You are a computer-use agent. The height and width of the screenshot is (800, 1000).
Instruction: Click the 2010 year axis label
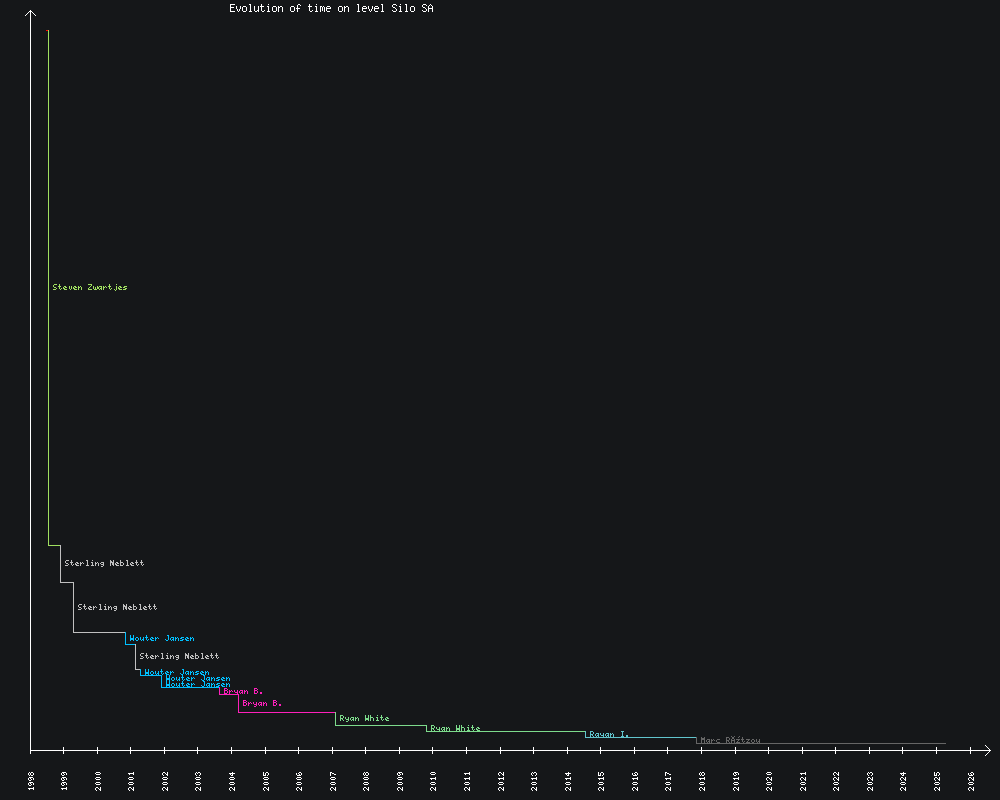pyautogui.click(x=434, y=781)
